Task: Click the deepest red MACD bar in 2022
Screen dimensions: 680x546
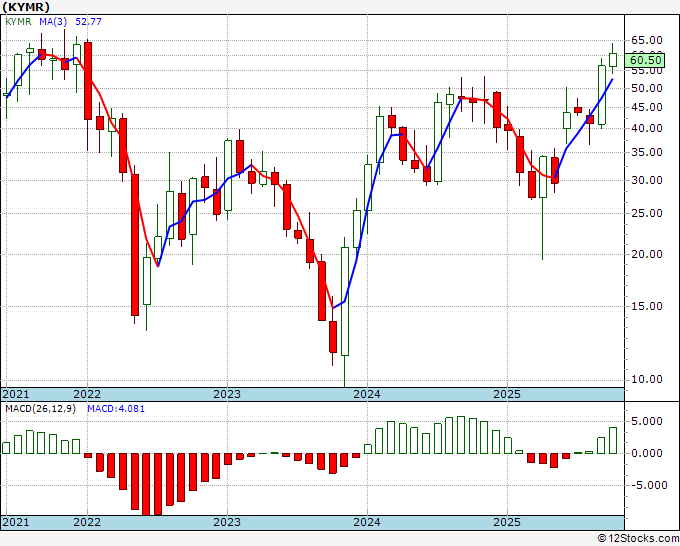Action: click(147, 484)
